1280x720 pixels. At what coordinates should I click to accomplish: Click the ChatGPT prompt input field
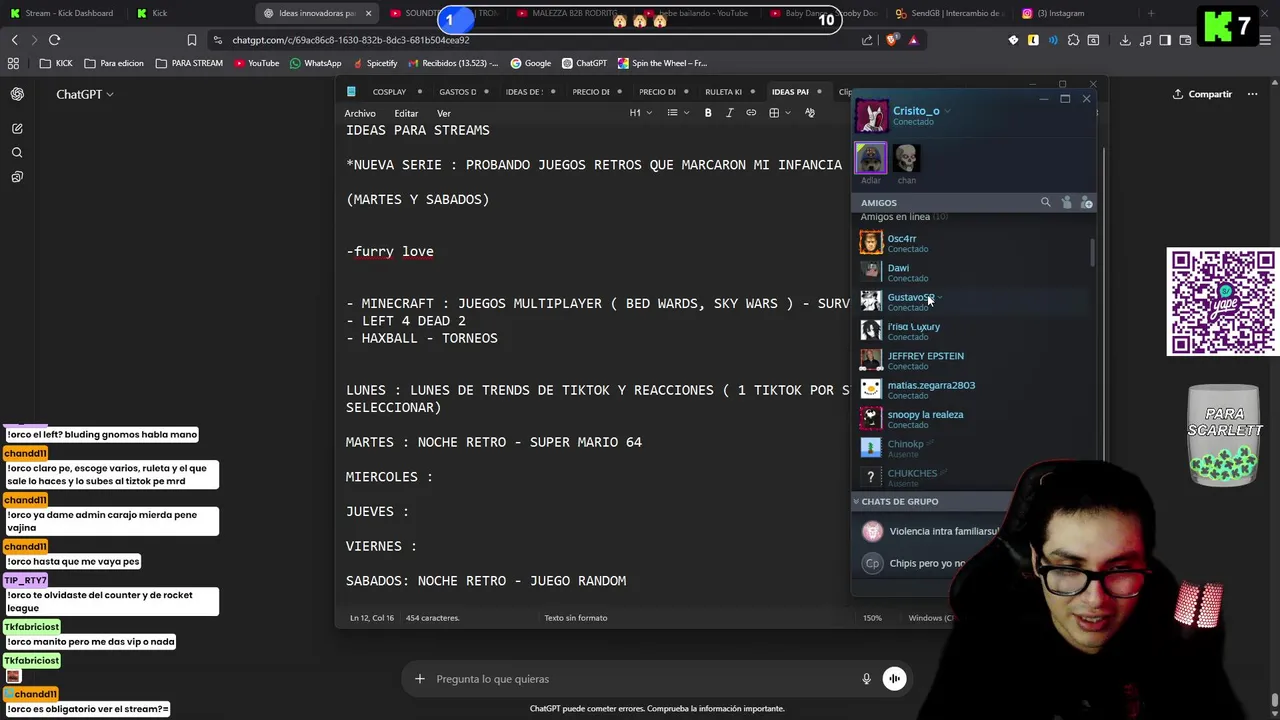coord(640,679)
